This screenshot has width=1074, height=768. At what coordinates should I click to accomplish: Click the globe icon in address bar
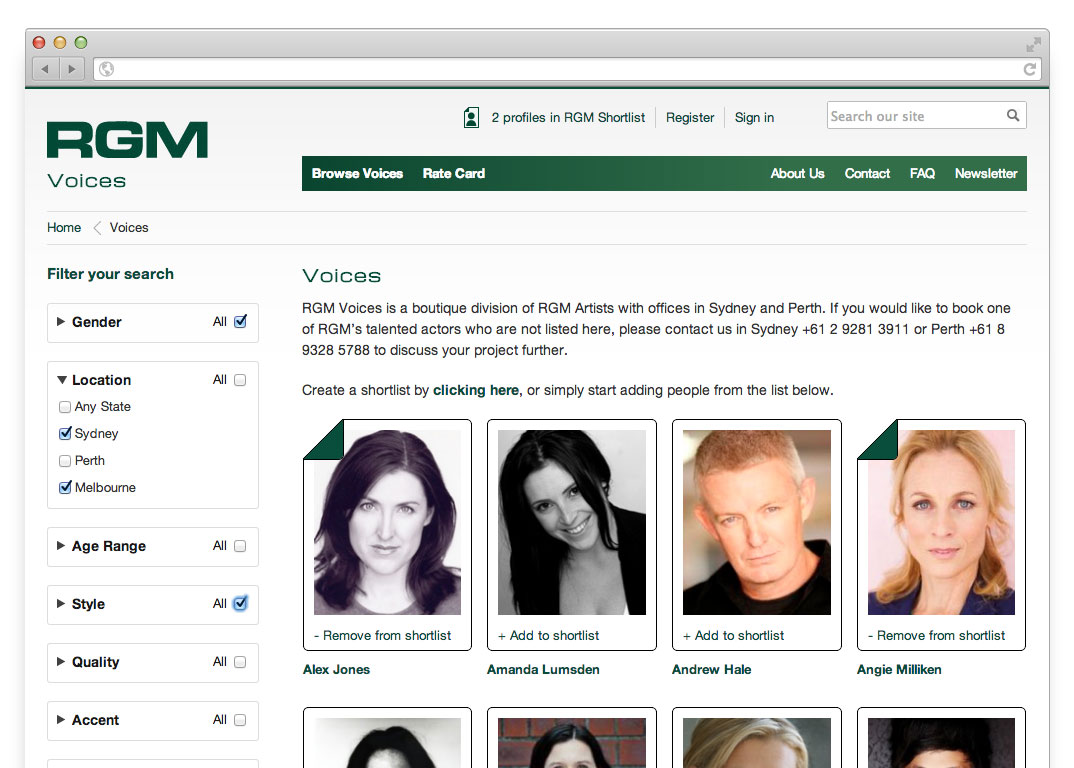point(107,69)
